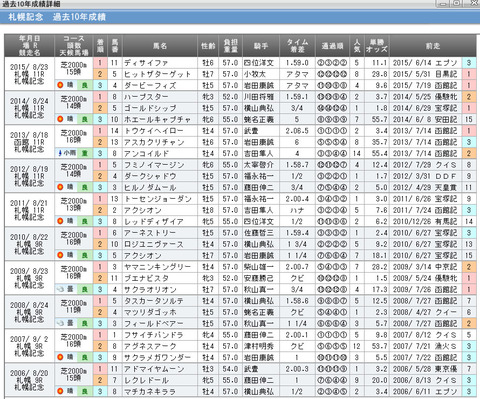Click the sunny weather icon in the 2014/8/24 race

point(60,119)
